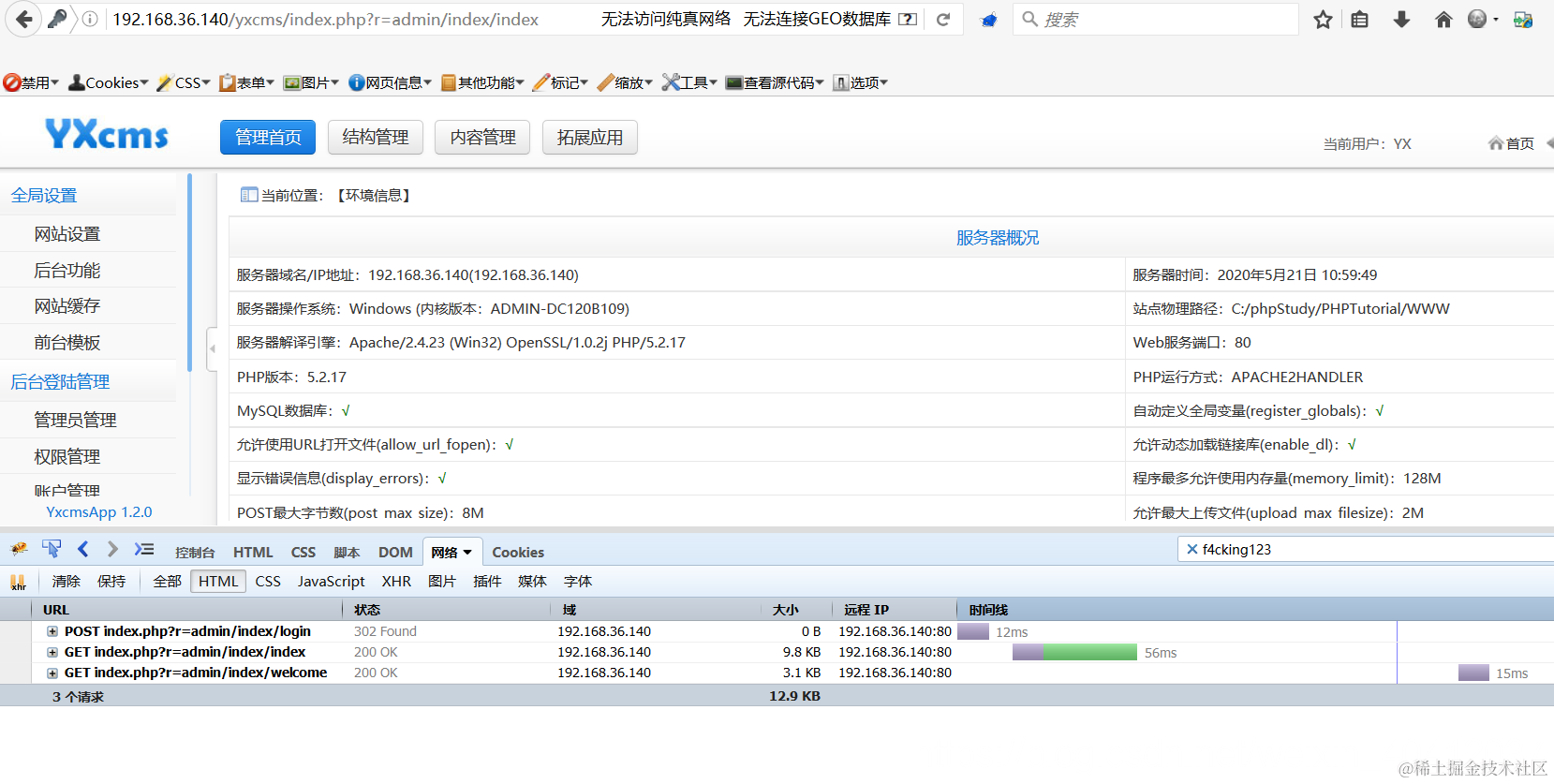Open the 拓展应用 tab
The width and height of the screenshot is (1554, 784).
tap(590, 138)
